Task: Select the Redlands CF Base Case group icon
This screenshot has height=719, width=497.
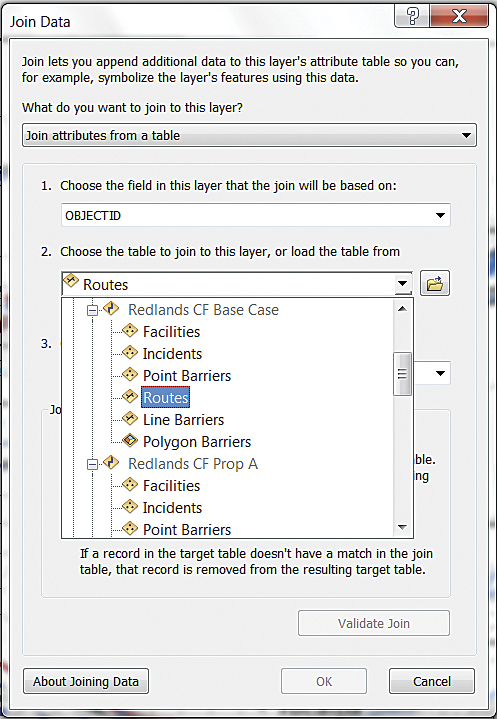Action: pos(111,308)
